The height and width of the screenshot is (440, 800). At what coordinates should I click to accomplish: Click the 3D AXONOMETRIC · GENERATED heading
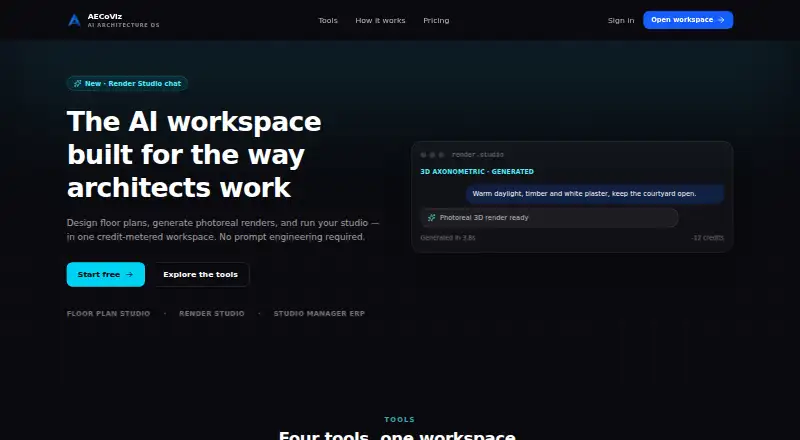coord(477,172)
